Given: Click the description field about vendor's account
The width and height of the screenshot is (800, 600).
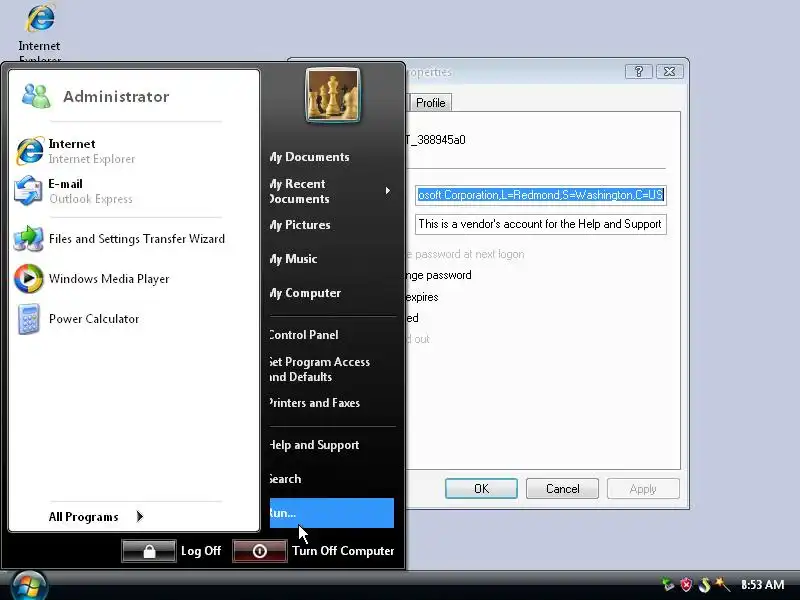Looking at the screenshot, I should coord(541,224).
